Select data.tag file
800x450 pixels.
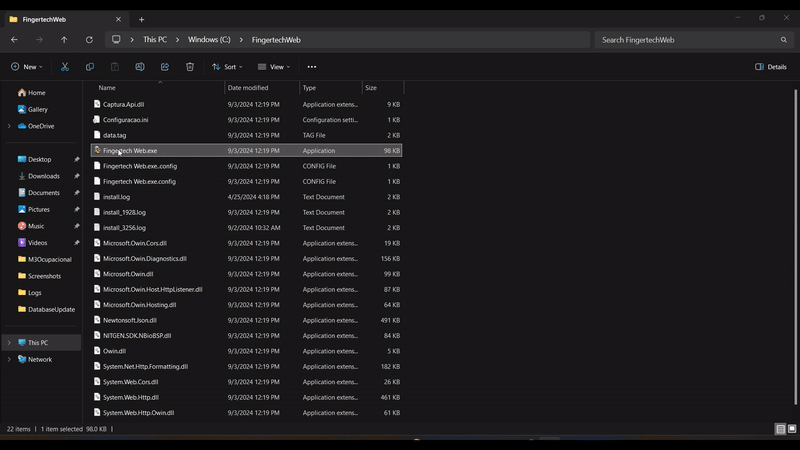point(246,135)
